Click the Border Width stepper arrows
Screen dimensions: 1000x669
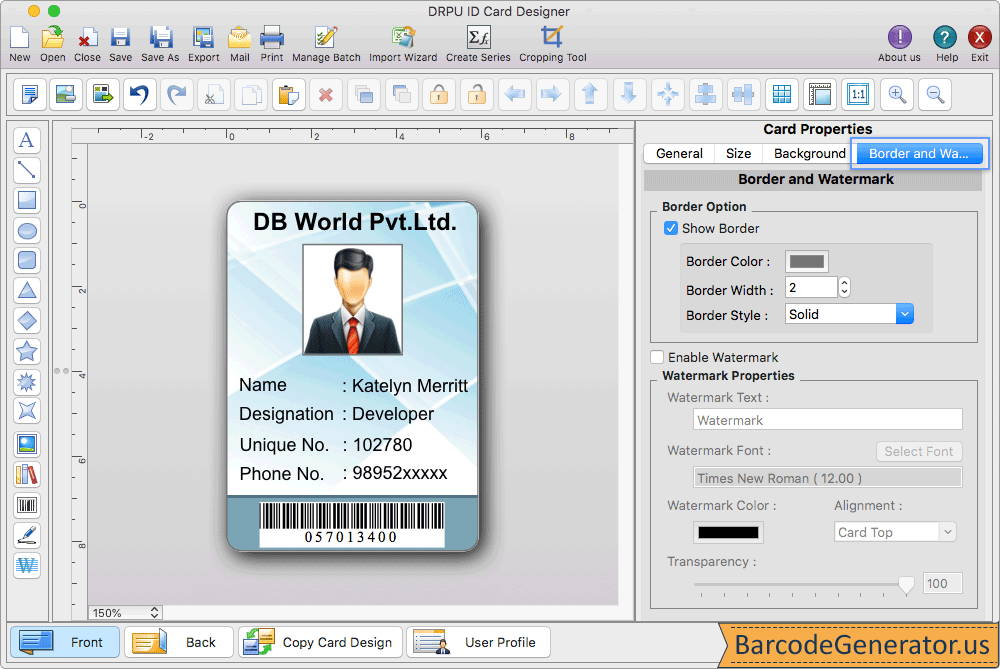[844, 287]
